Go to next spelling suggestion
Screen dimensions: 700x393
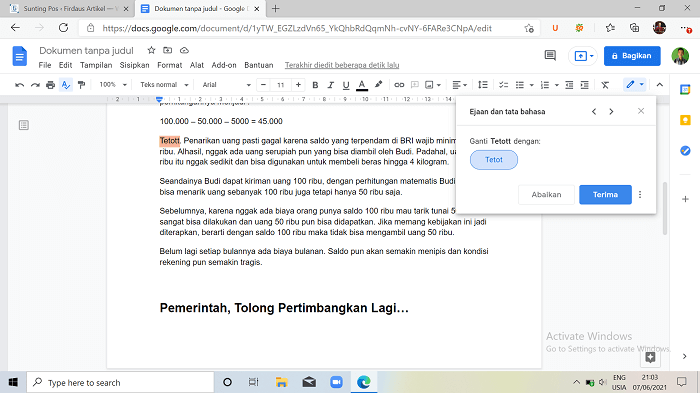(611, 112)
